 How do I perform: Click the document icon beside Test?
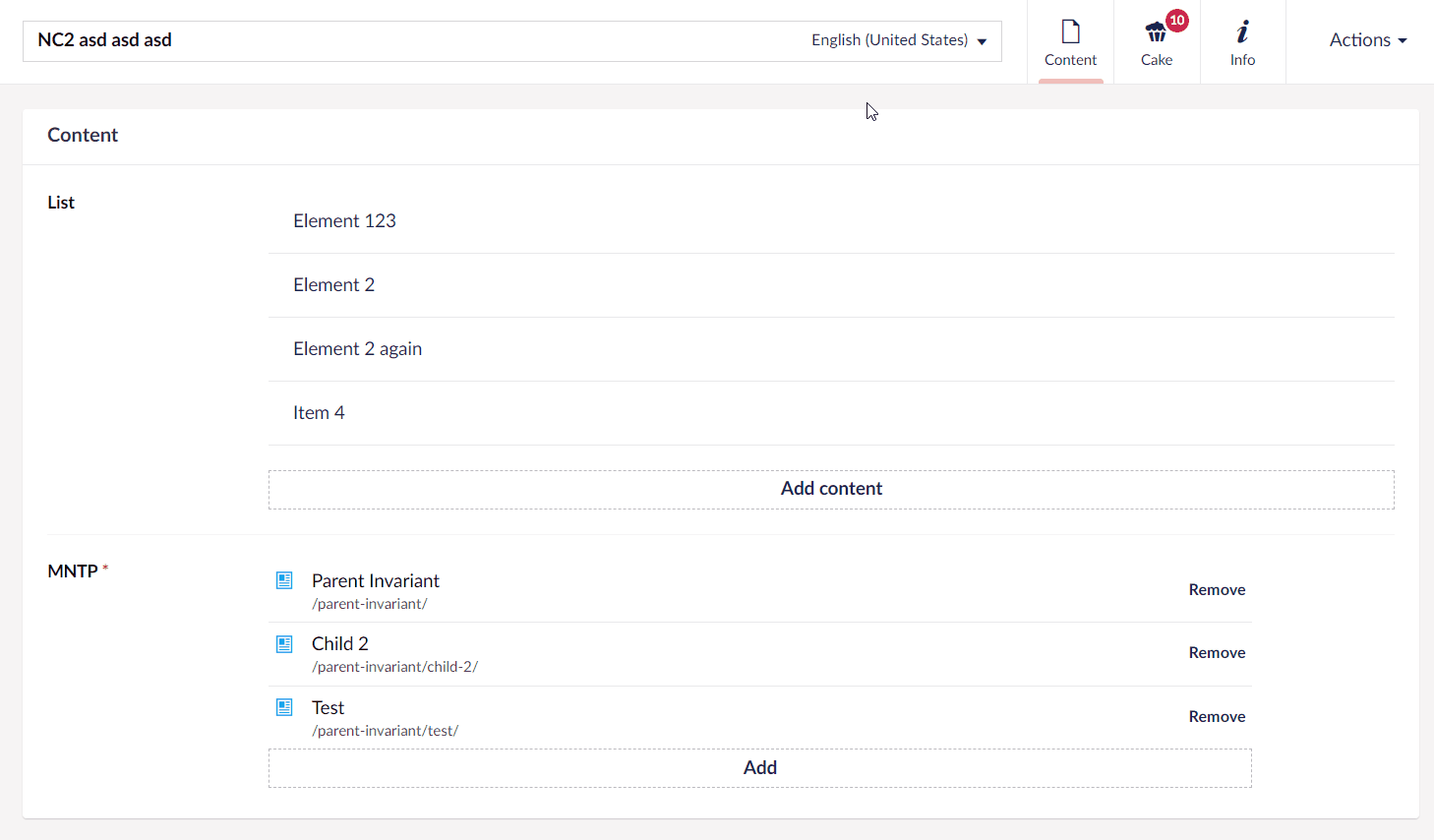click(284, 707)
